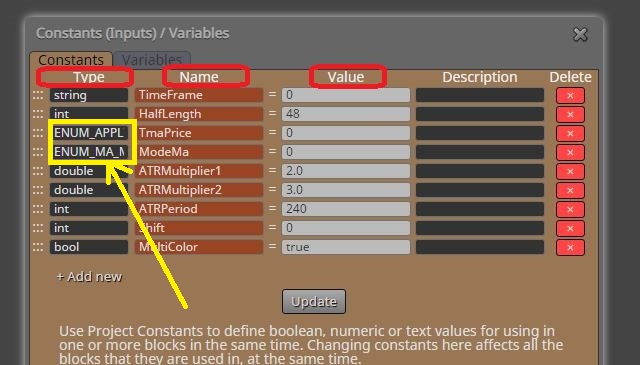Viewport: 640px width, 365px height.
Task: Click HalfLength value field showing 48
Action: (x=346, y=114)
